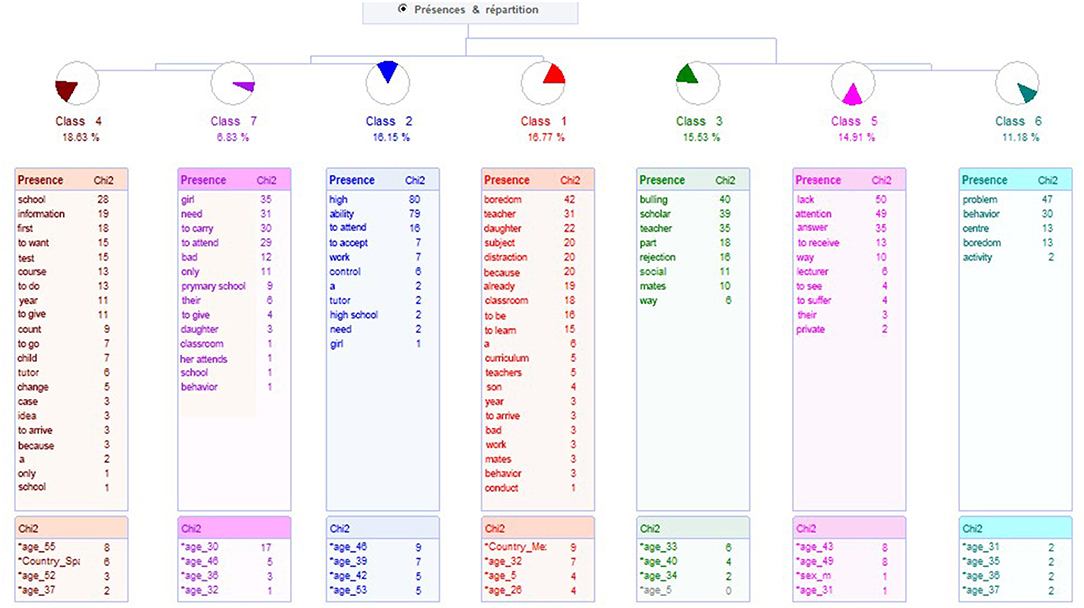Click the green Class 3 pie icon
Screen dimensions: 1084x608
click(698, 83)
